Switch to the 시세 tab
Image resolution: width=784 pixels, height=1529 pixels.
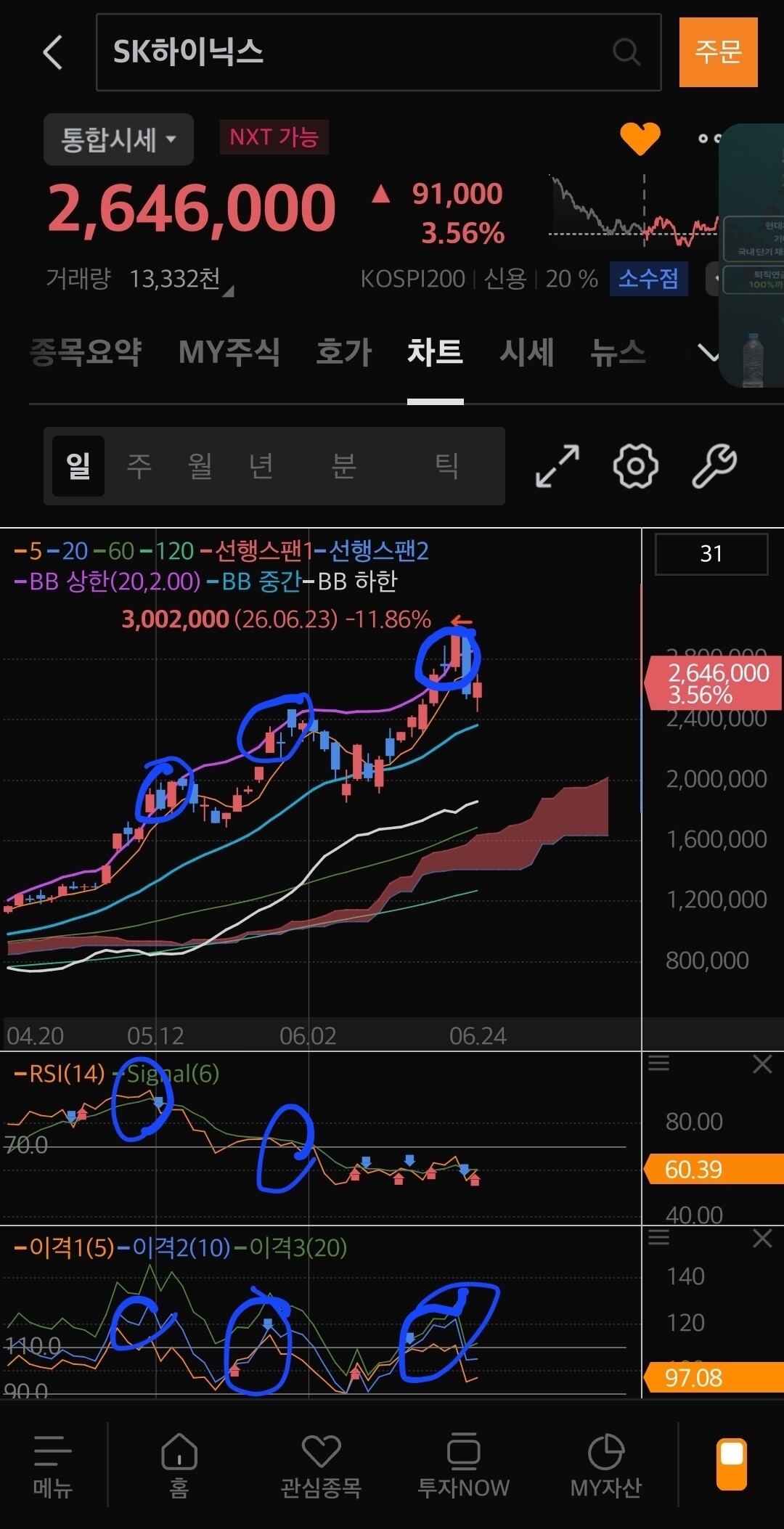click(x=526, y=352)
